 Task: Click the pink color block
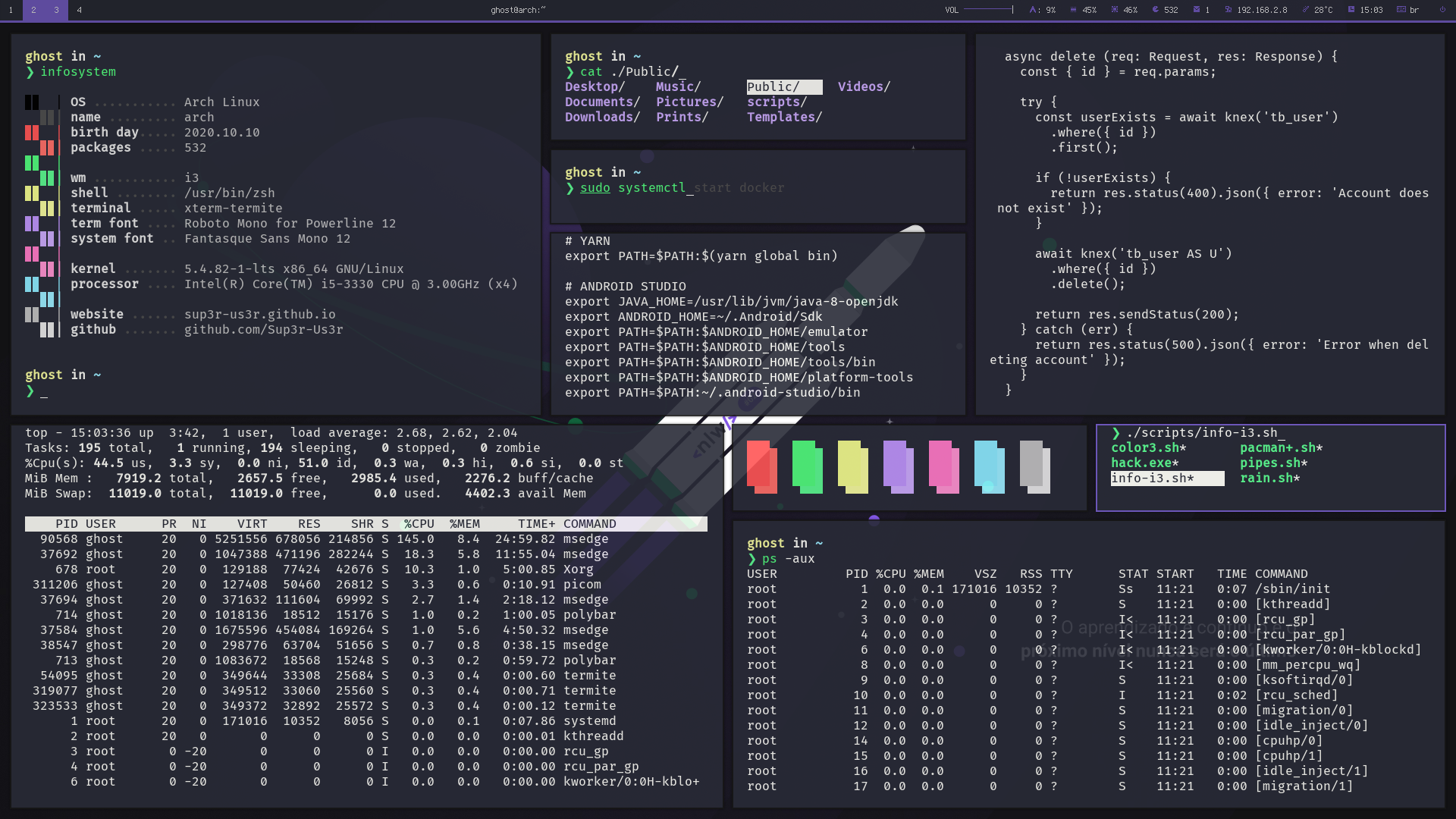944,467
